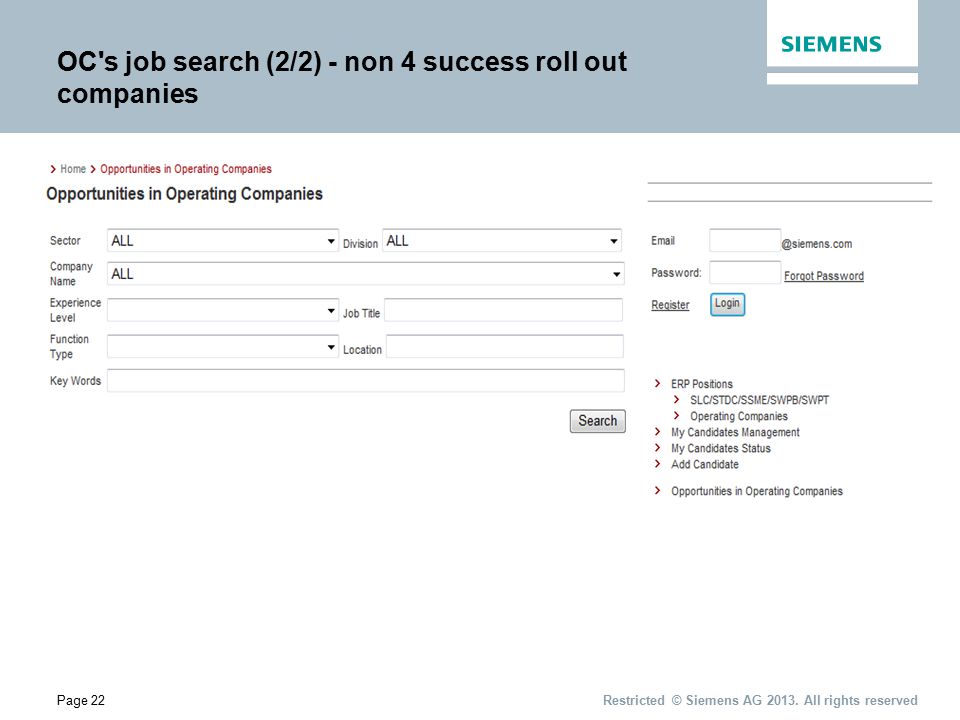This screenshot has height=720, width=960.
Task: Click the Password input field
Action: coord(745,272)
